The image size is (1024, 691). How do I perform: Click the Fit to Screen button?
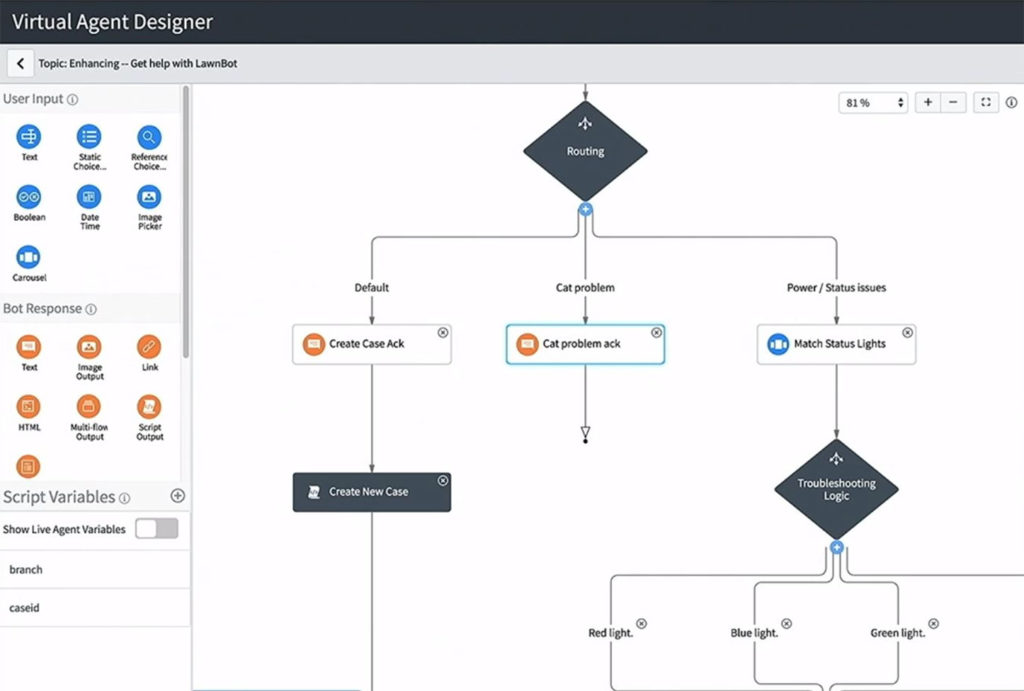click(985, 102)
